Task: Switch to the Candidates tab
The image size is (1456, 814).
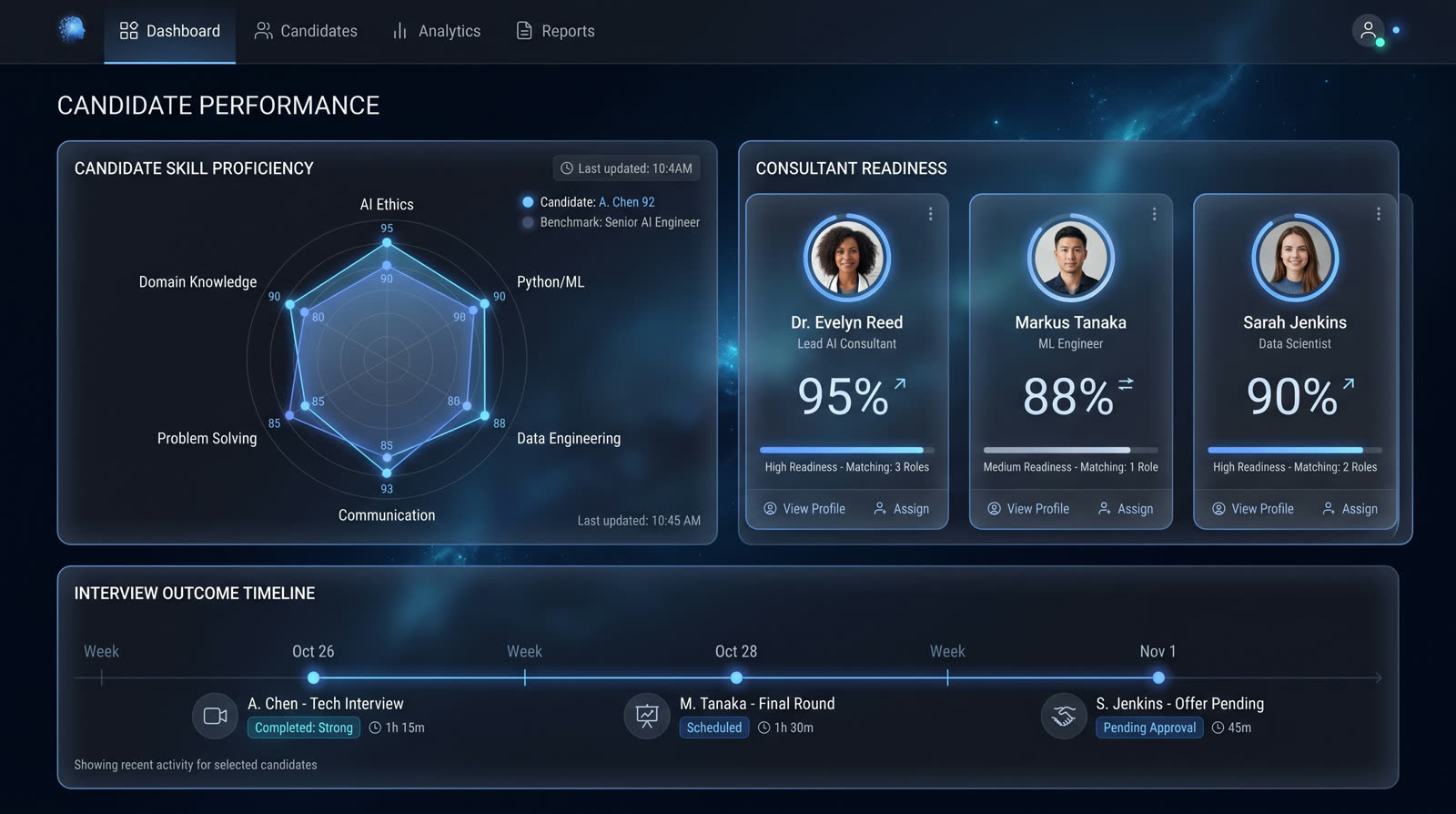Action: coord(306,31)
